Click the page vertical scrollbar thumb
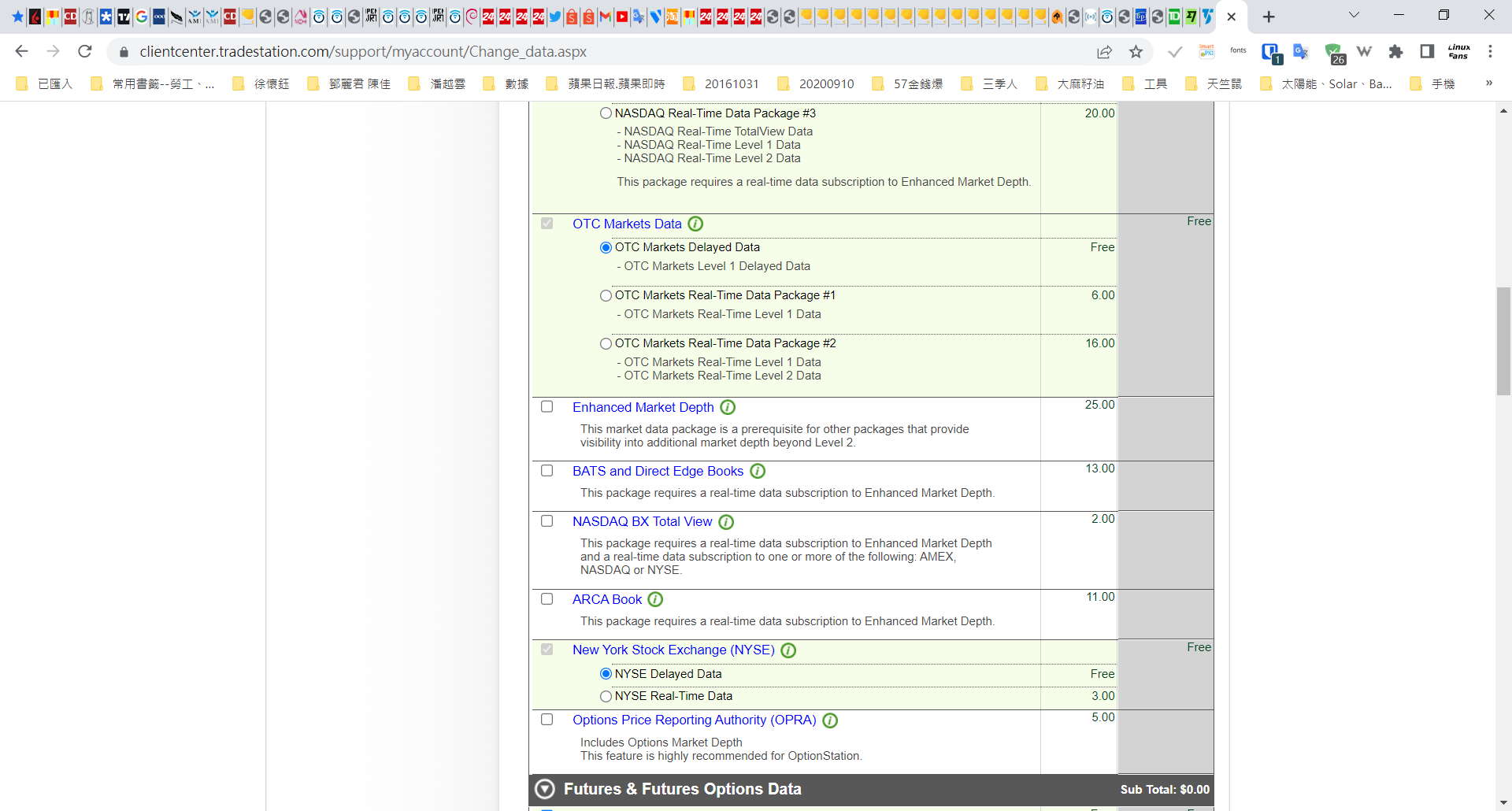Screen dimensions: 1512x811 1503,341
